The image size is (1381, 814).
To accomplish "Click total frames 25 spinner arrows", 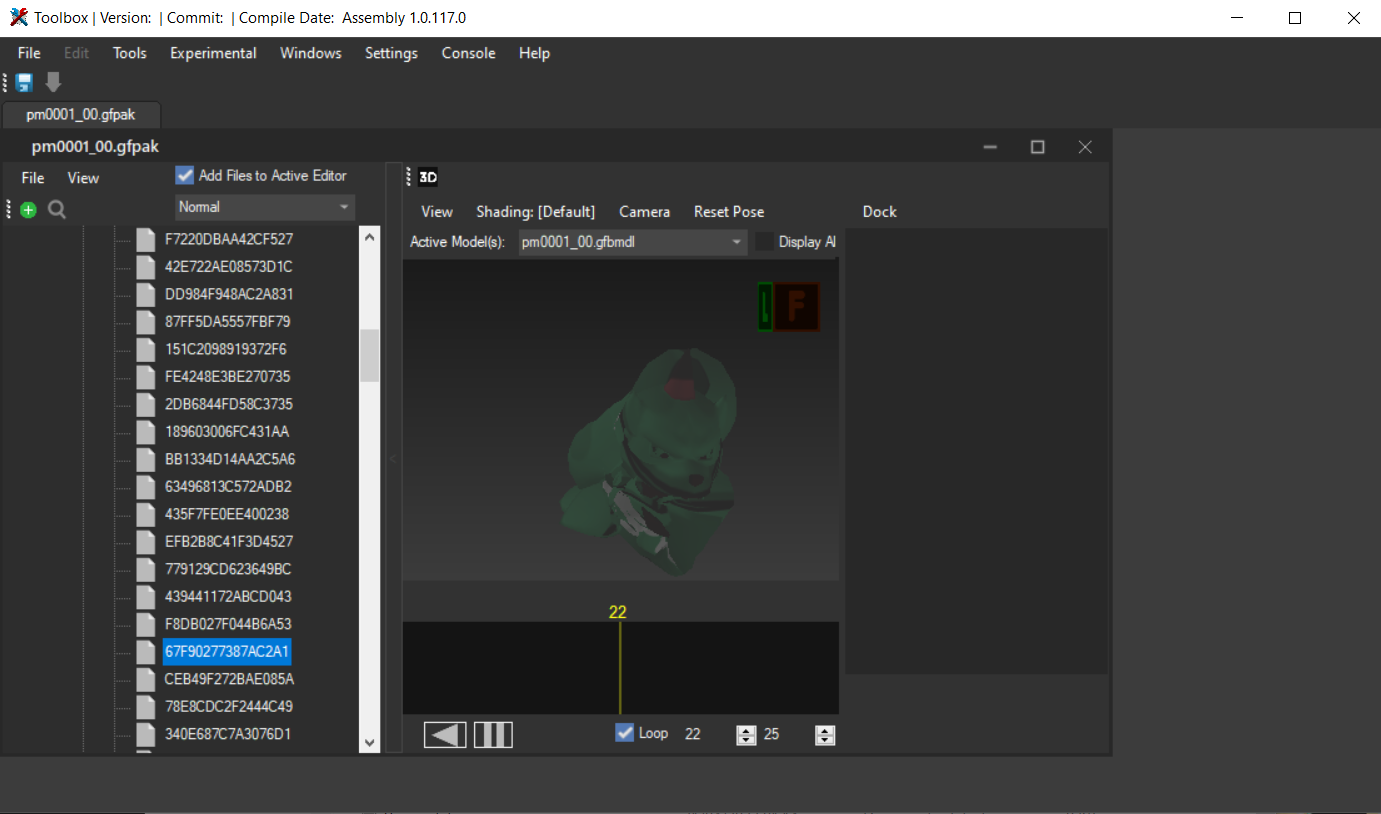I will [x=825, y=735].
